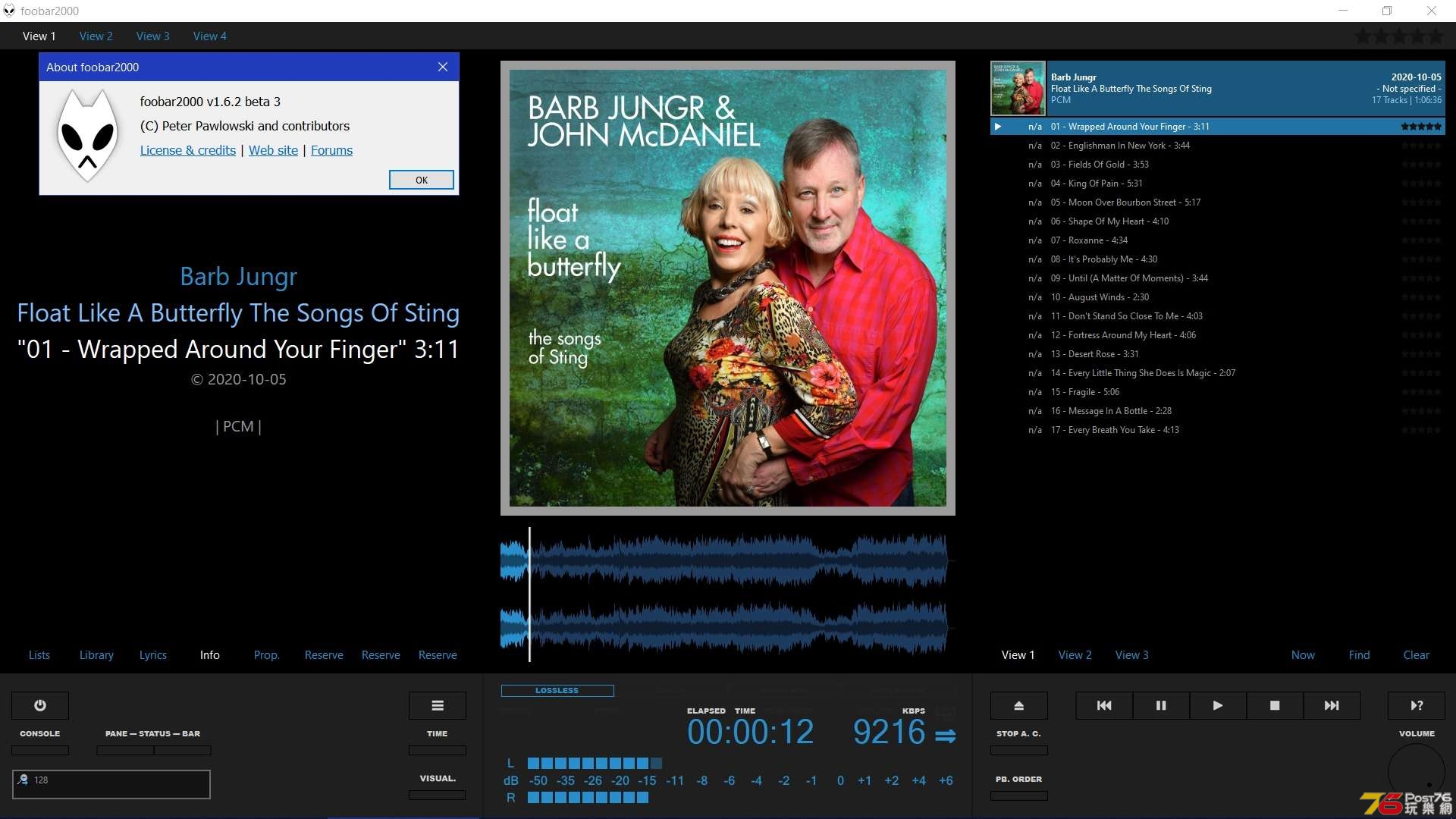Click the large album cover art

(x=728, y=288)
